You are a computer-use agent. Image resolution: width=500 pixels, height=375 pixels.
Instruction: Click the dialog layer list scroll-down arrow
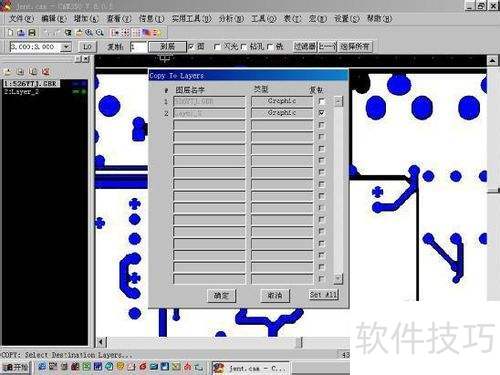click(x=338, y=278)
